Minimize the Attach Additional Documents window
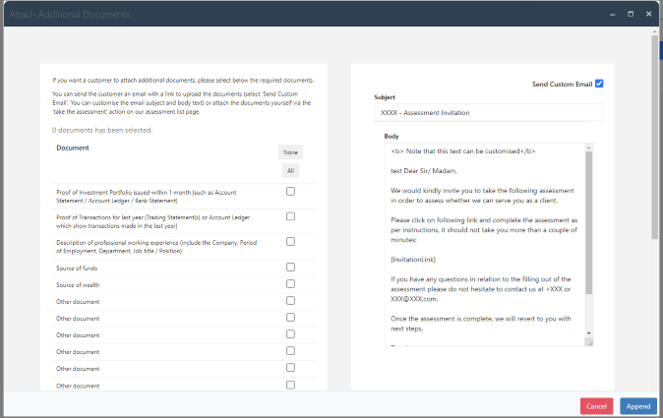The image size is (663, 418). point(612,14)
